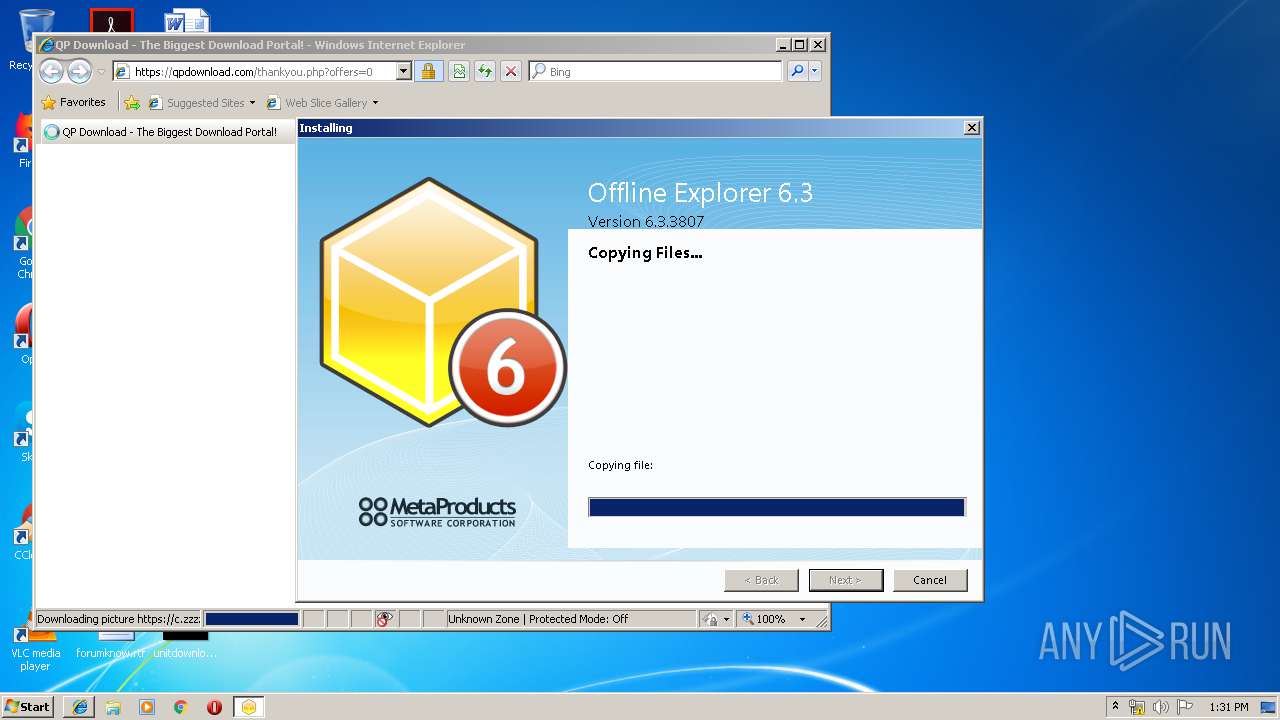
Task: Open the Windows Start menu
Action: 27,706
